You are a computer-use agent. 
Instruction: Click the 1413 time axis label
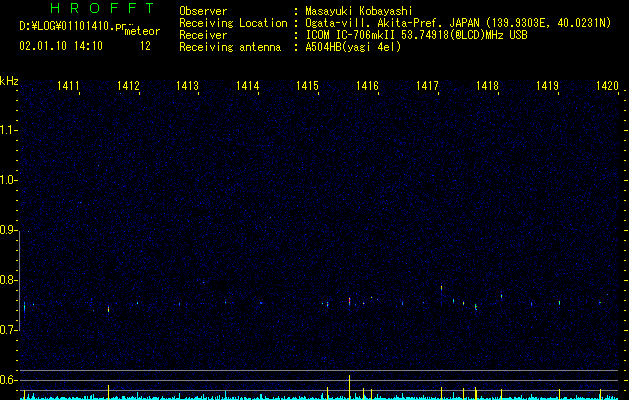click(x=187, y=86)
